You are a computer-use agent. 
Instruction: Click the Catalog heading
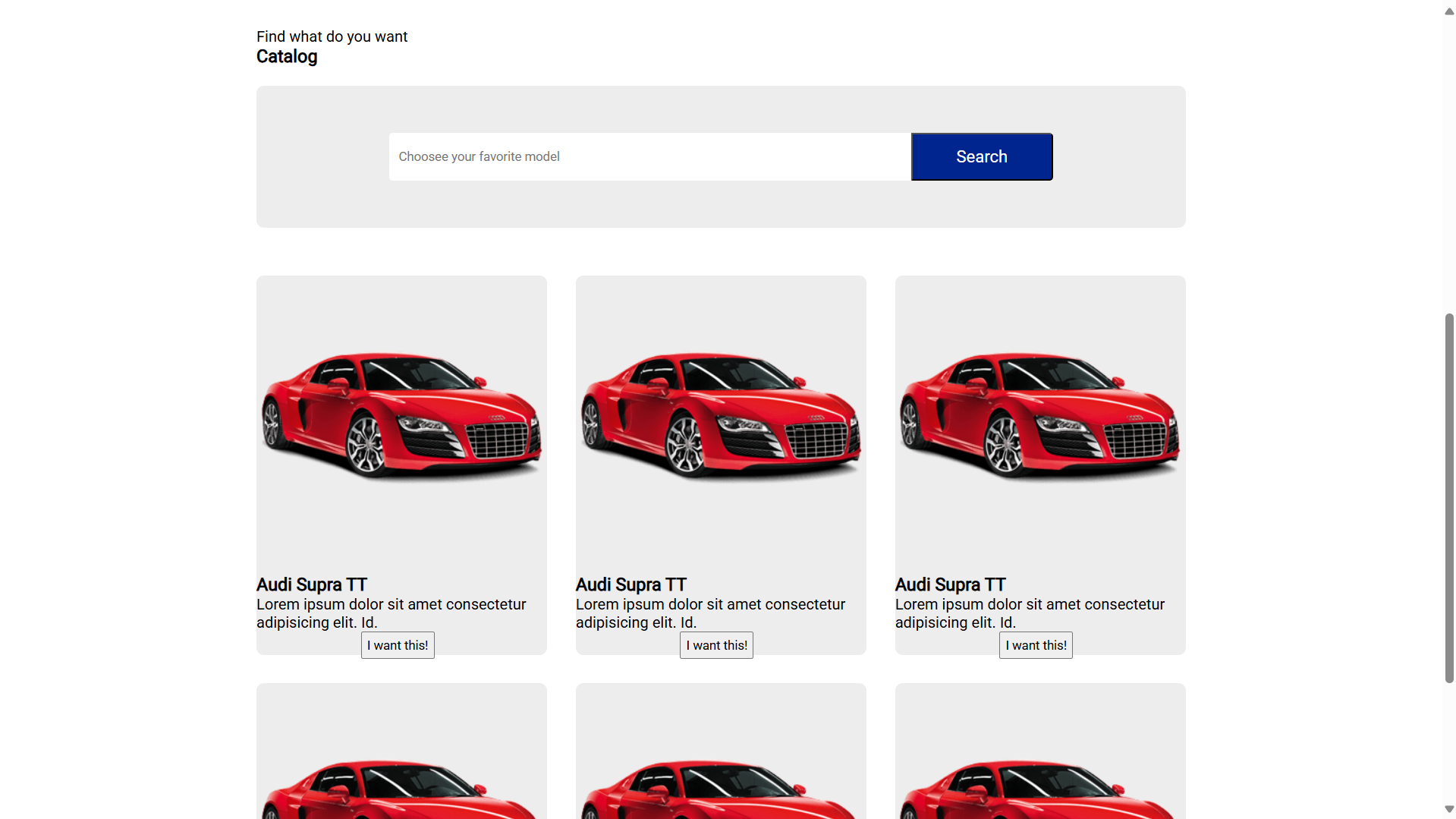287,57
